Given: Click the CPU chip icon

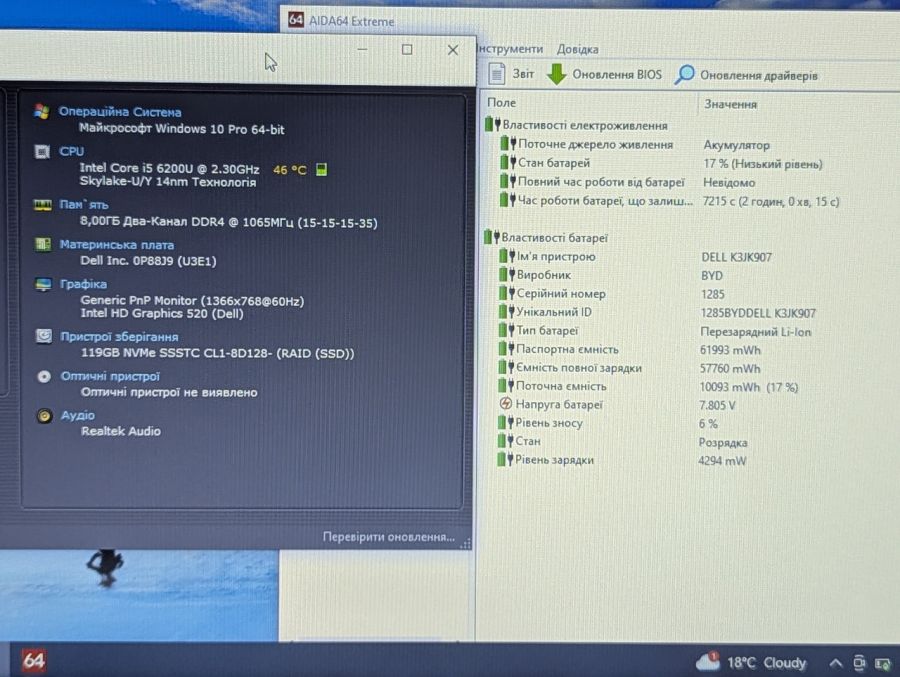Looking at the screenshot, I should pyautogui.click(x=42, y=152).
